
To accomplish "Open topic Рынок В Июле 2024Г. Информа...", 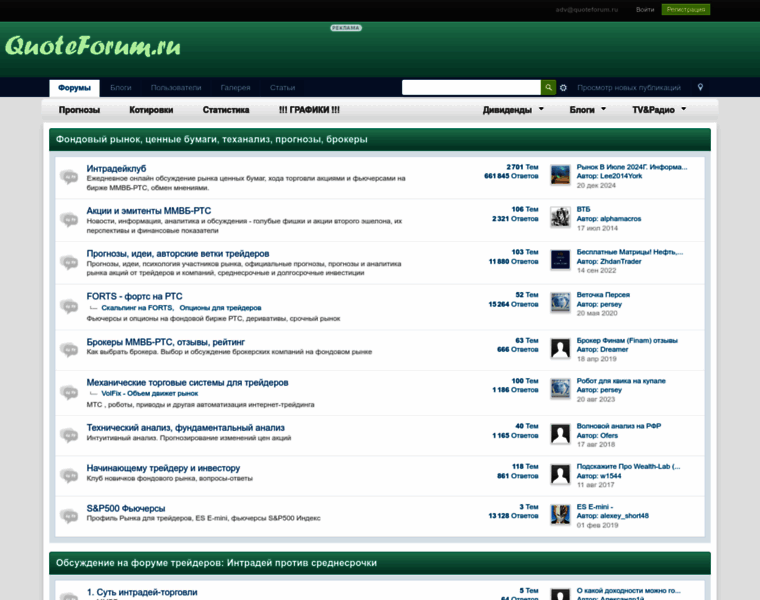I will pos(632,167).
